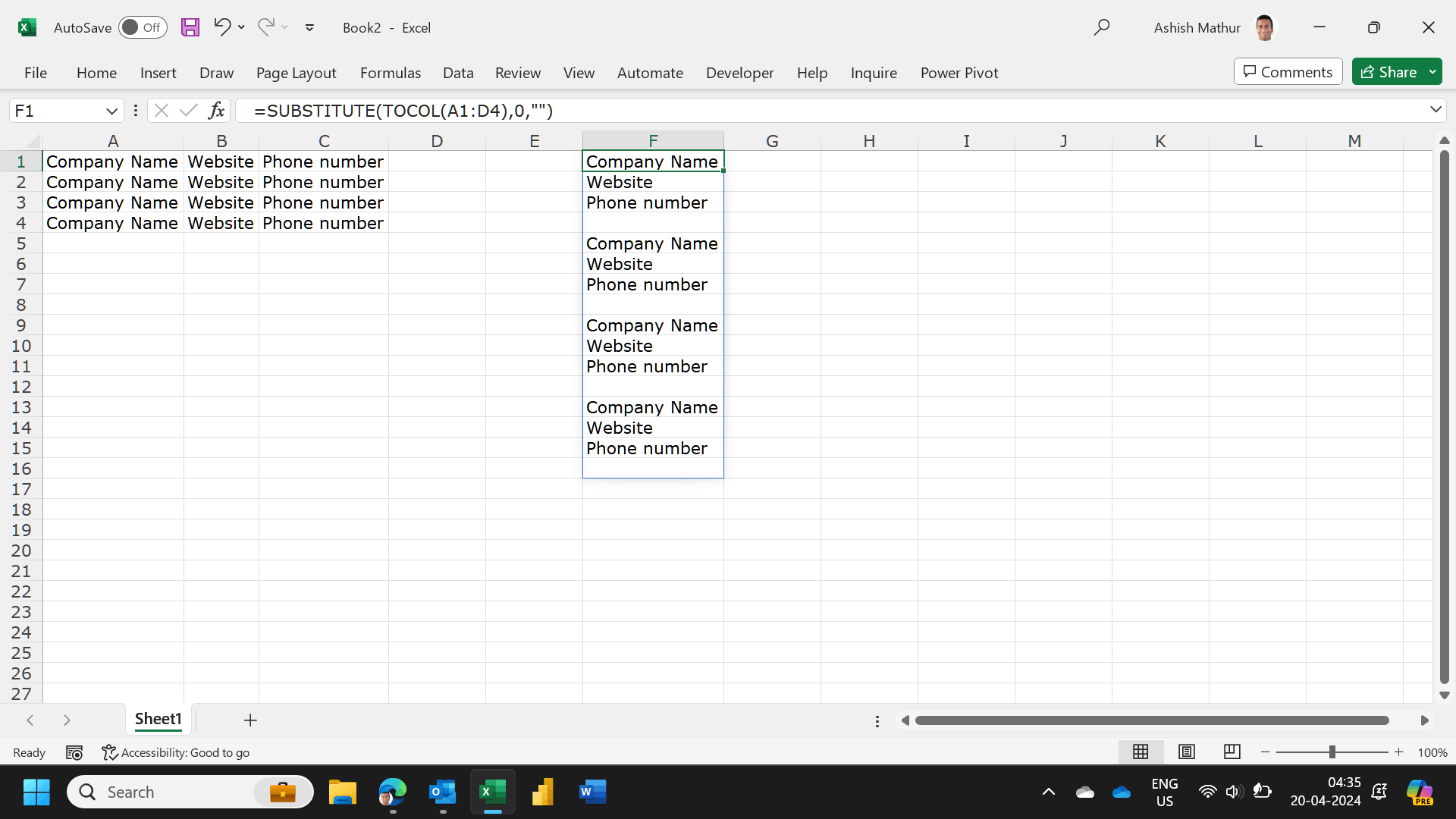Viewport: 1456px width, 819px height.
Task: Click the Undo arrow icon
Action: [x=221, y=27]
